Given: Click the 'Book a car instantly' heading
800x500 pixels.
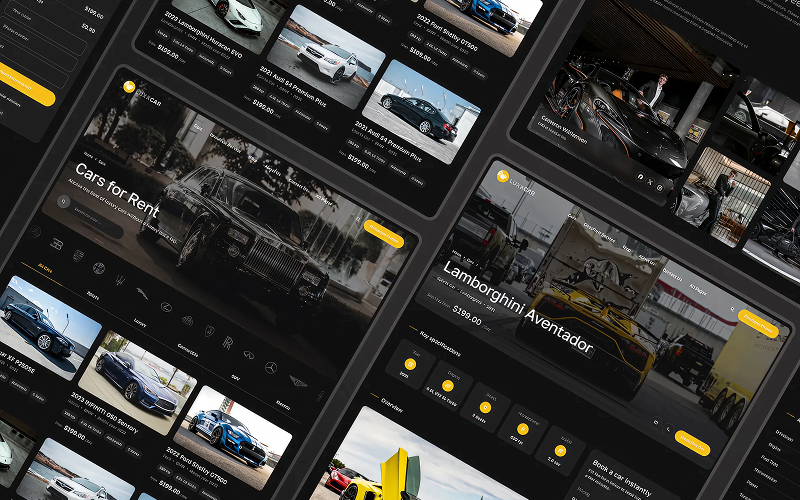Looking at the screenshot, I should (x=622, y=478).
